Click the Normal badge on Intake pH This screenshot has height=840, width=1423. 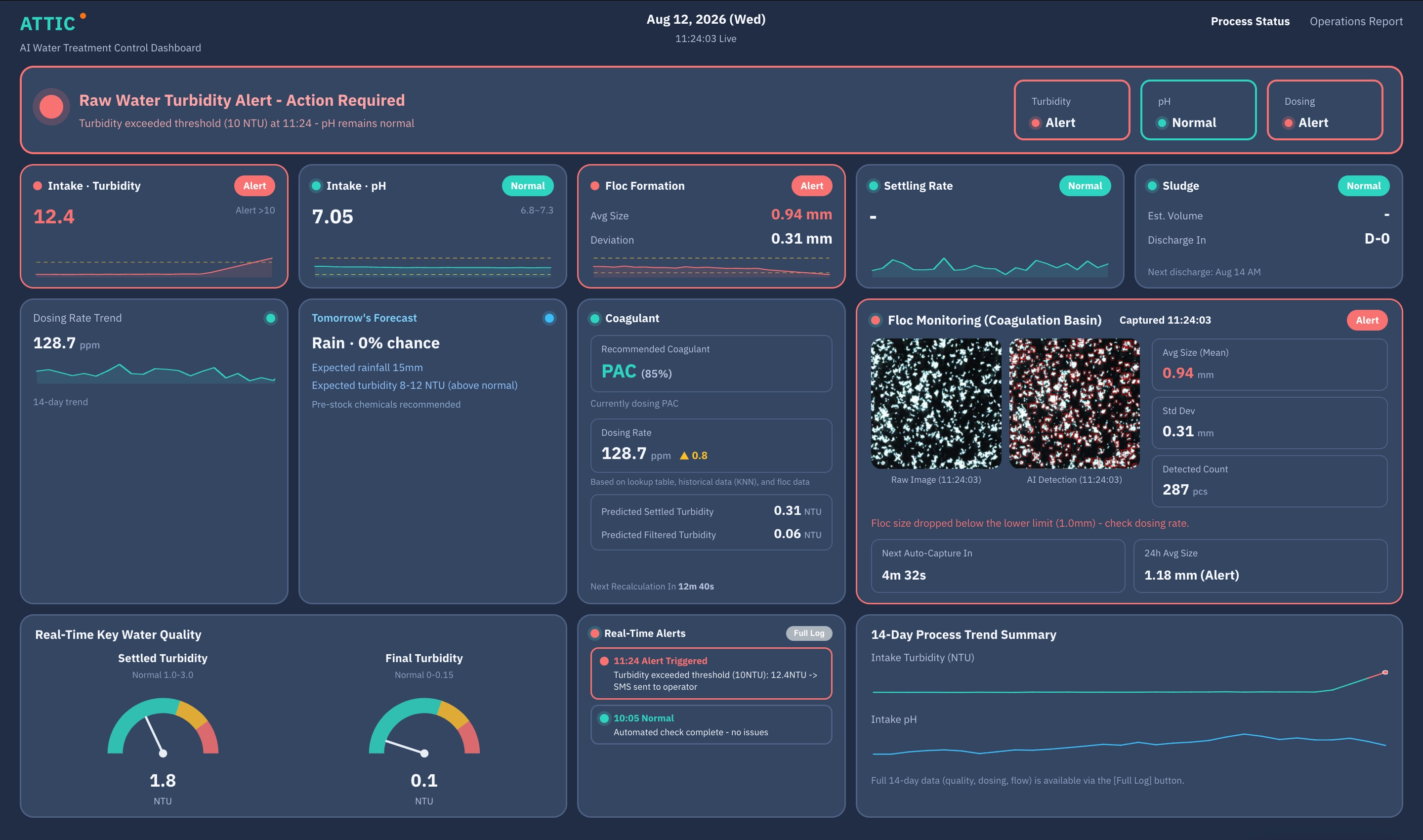[x=528, y=186]
